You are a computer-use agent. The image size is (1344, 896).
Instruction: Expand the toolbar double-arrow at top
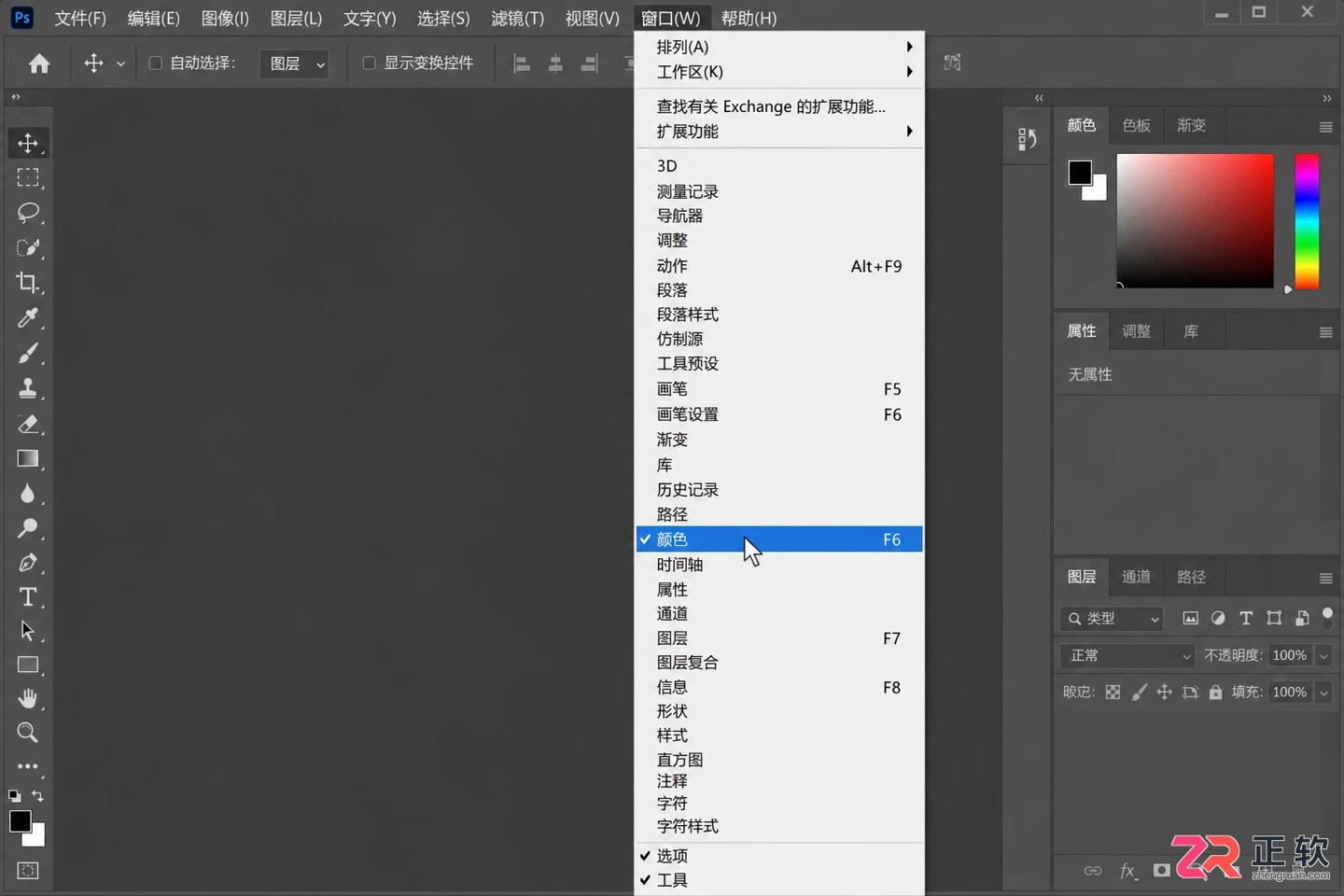[15, 96]
